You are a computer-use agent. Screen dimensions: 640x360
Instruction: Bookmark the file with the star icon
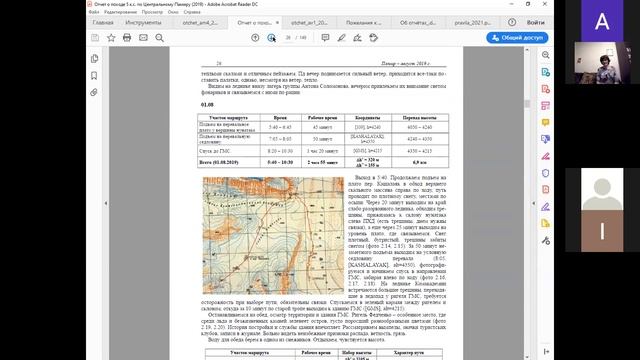click(x=111, y=38)
